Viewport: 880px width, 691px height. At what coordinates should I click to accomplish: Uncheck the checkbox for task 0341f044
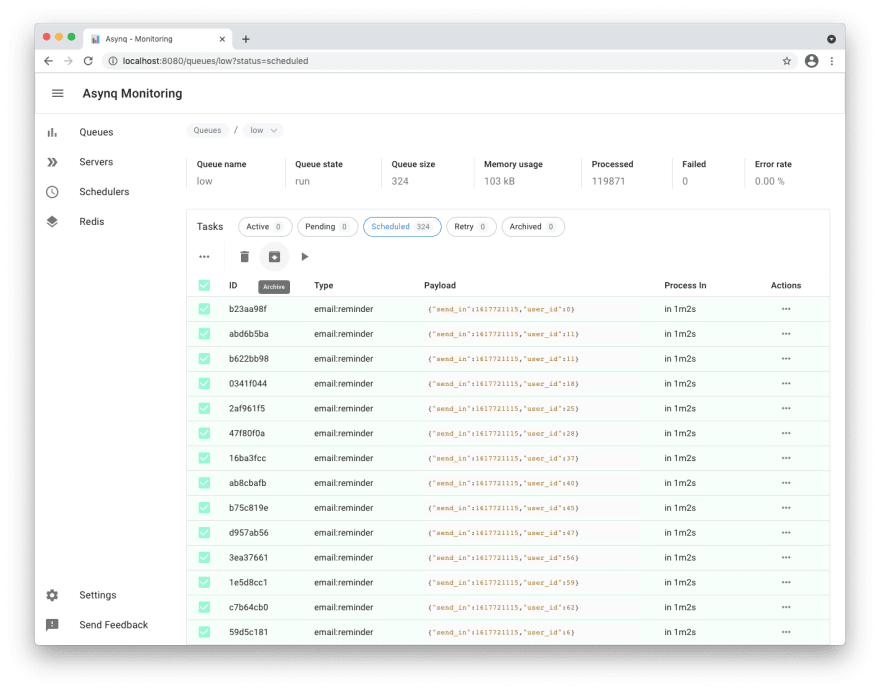pos(204,383)
